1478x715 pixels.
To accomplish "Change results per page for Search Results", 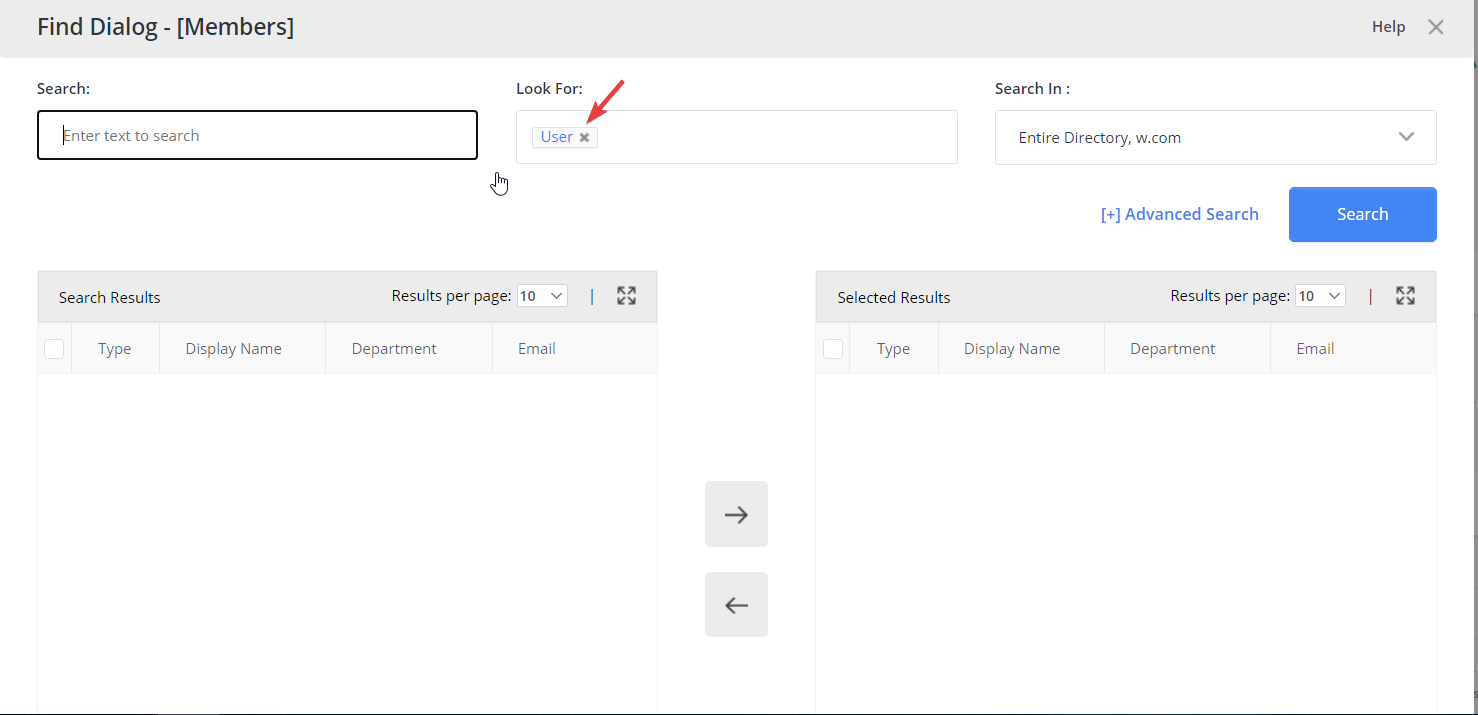I will [541, 295].
